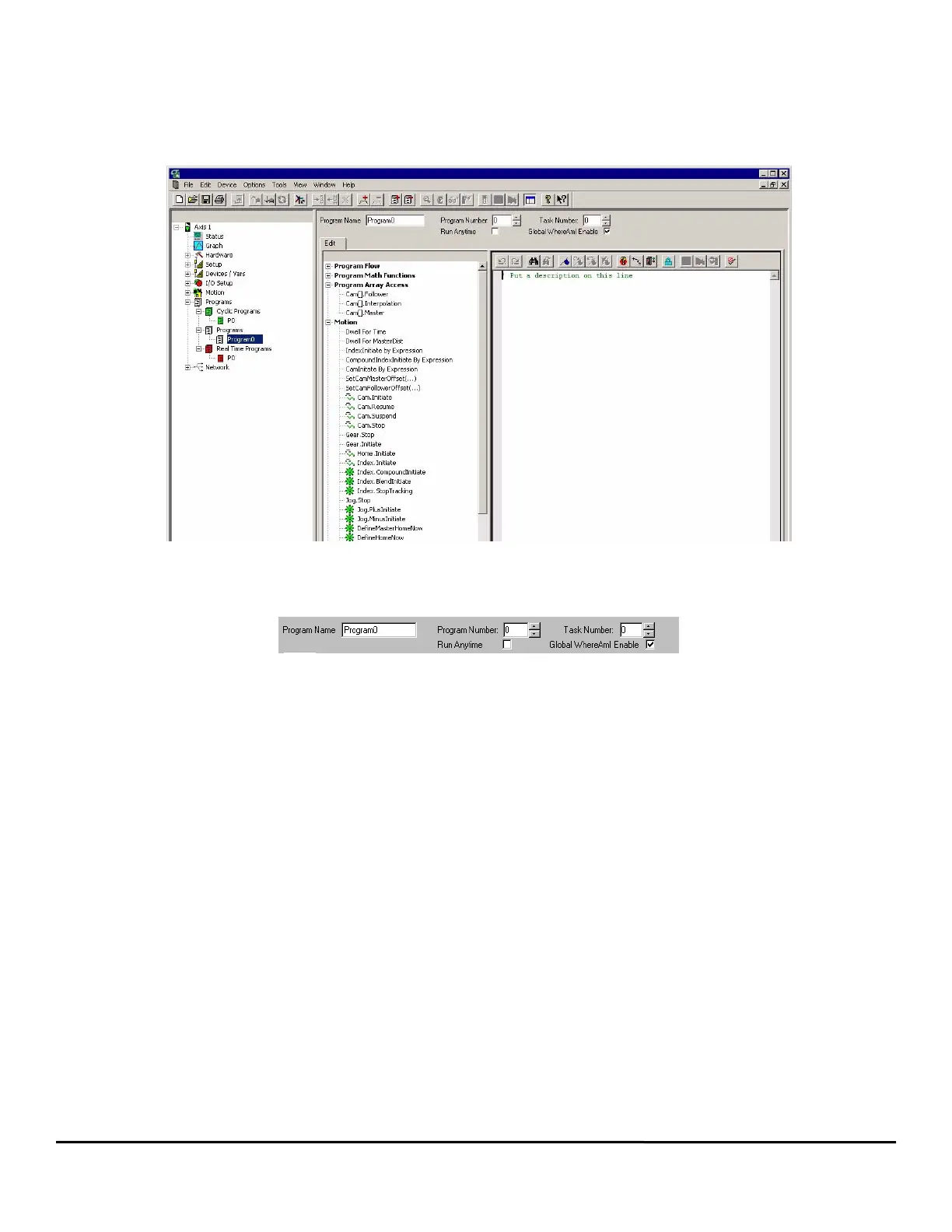Click the Print toolbar icon

[219, 200]
